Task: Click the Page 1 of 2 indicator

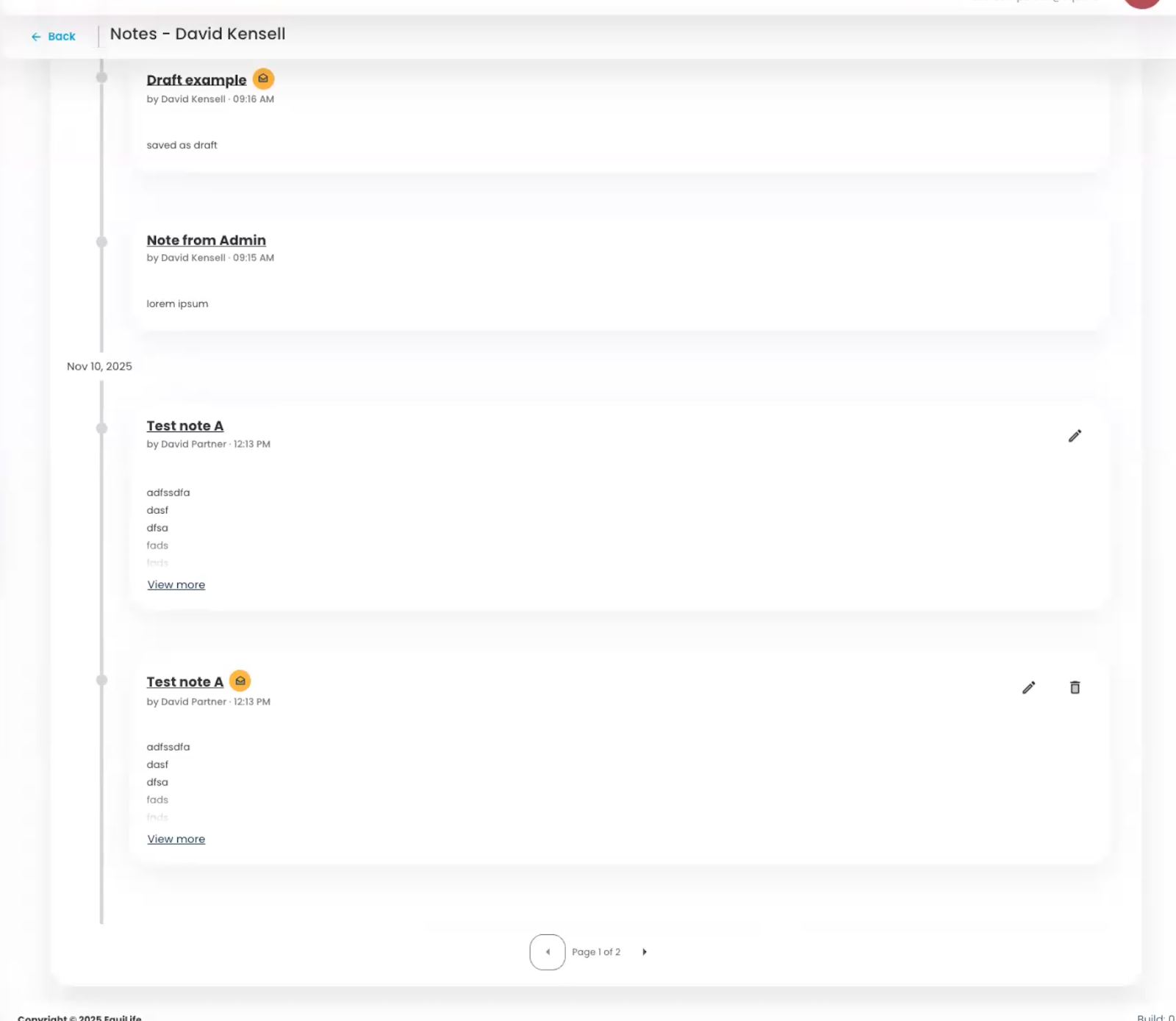Action: coord(596,952)
